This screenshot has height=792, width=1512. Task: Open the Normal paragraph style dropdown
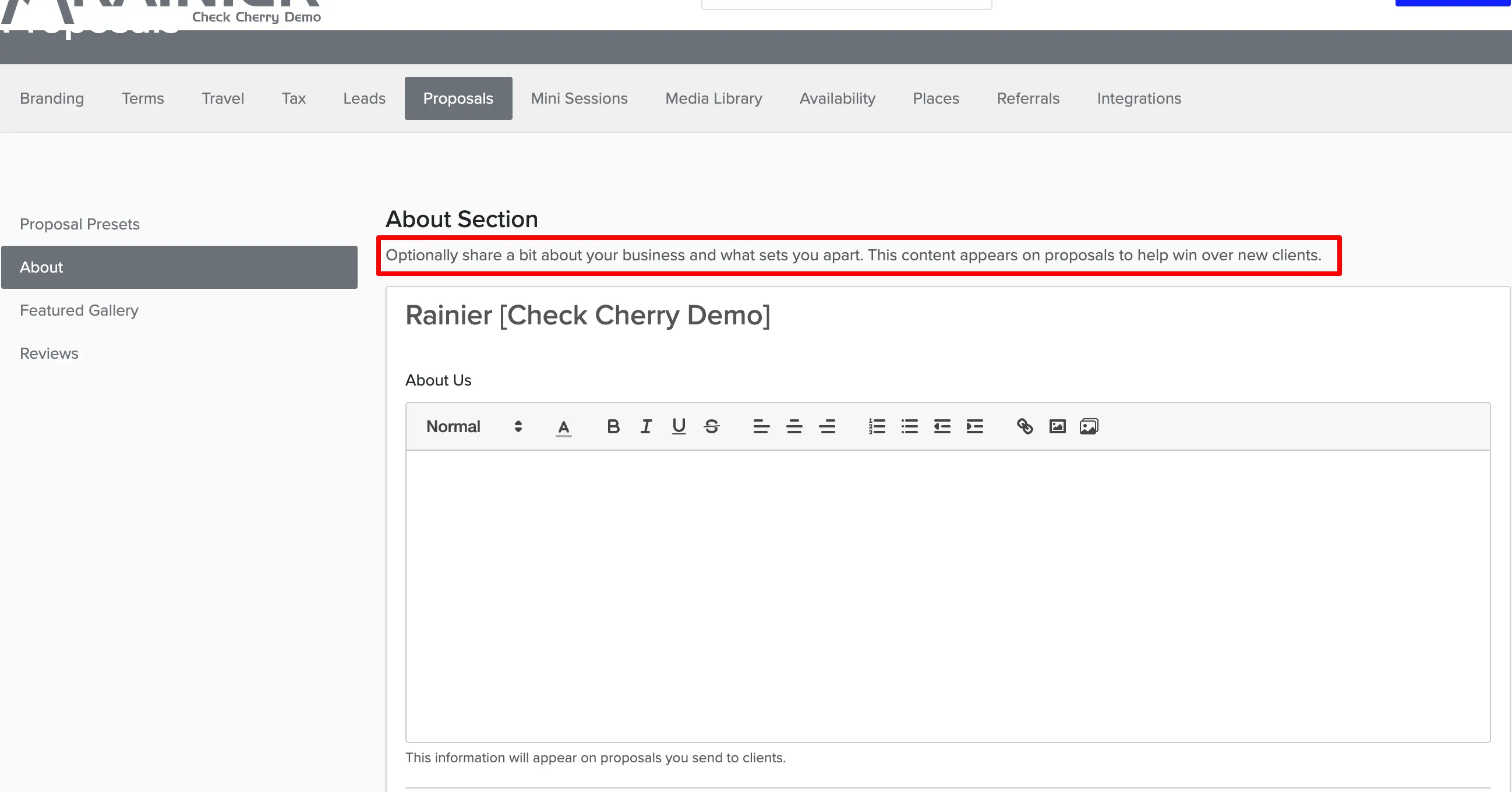point(474,426)
